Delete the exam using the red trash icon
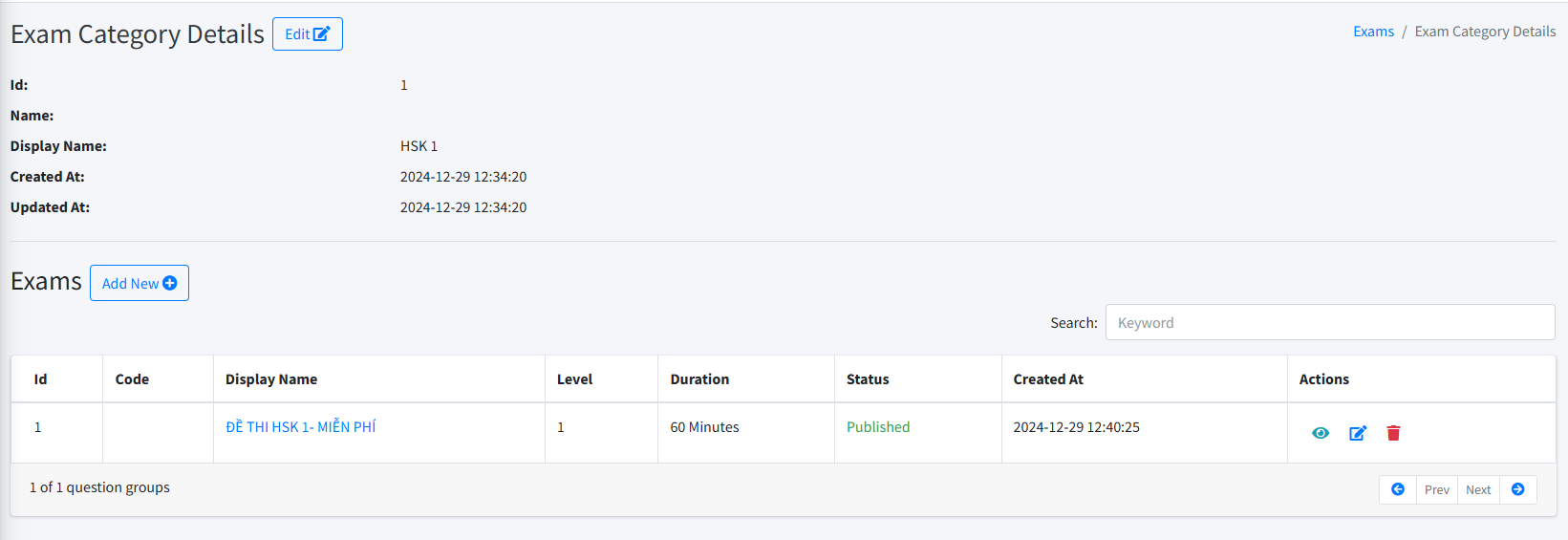The image size is (1568, 540). click(1393, 433)
